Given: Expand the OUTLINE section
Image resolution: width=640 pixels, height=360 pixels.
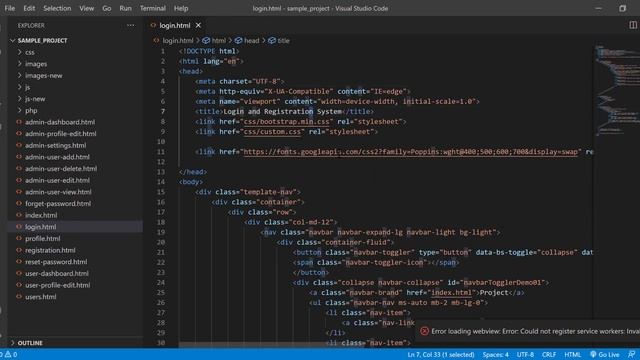Looking at the screenshot, I should coord(30,342).
